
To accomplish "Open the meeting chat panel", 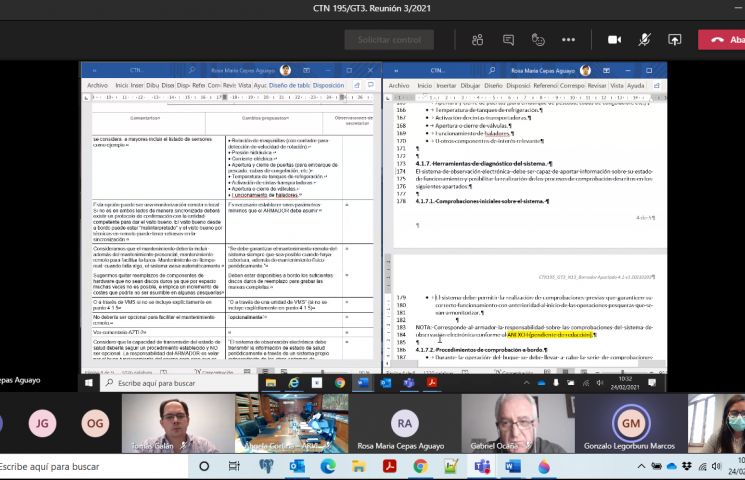I will (x=508, y=40).
